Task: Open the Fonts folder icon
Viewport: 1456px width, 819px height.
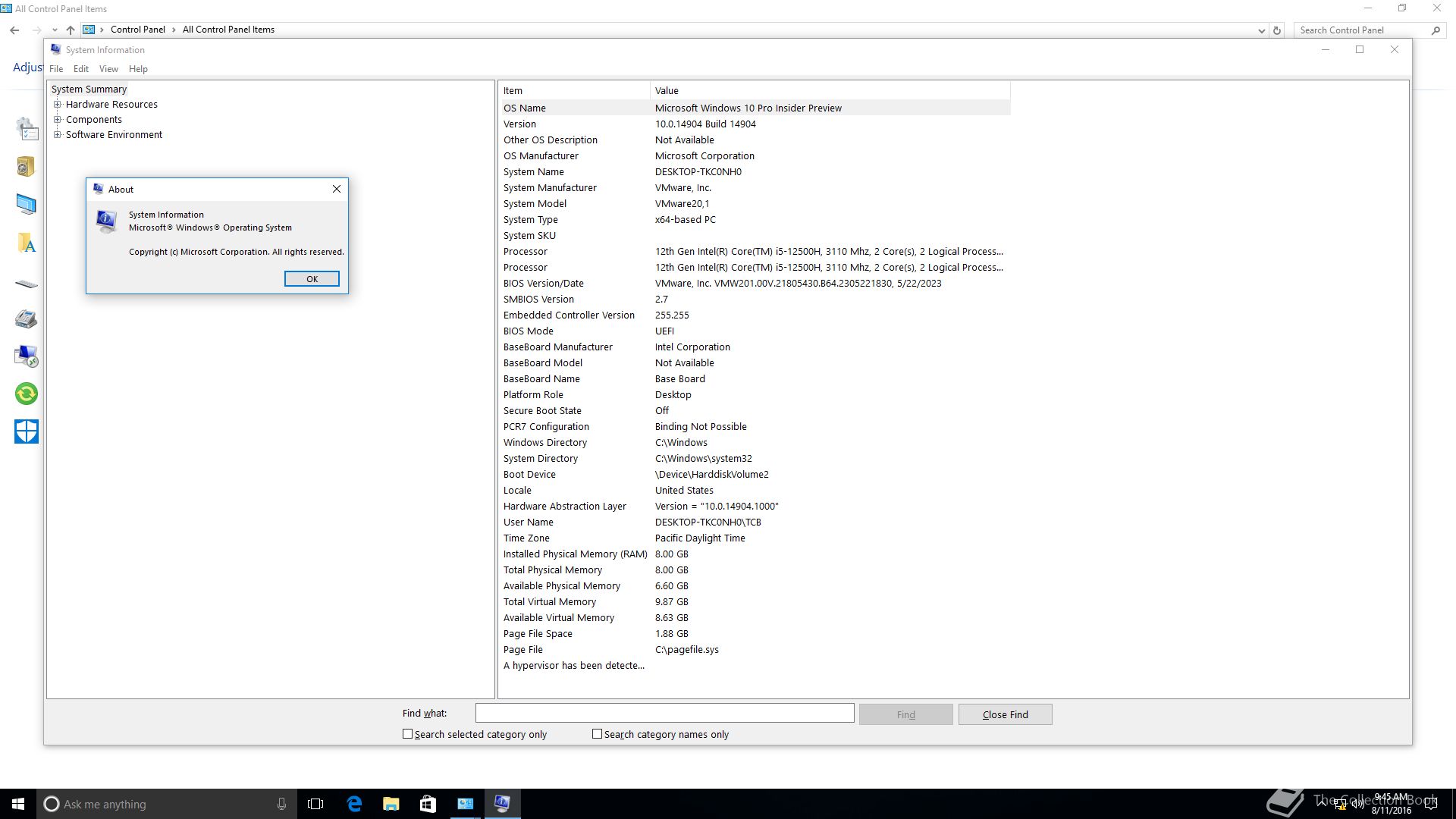Action: (26, 243)
